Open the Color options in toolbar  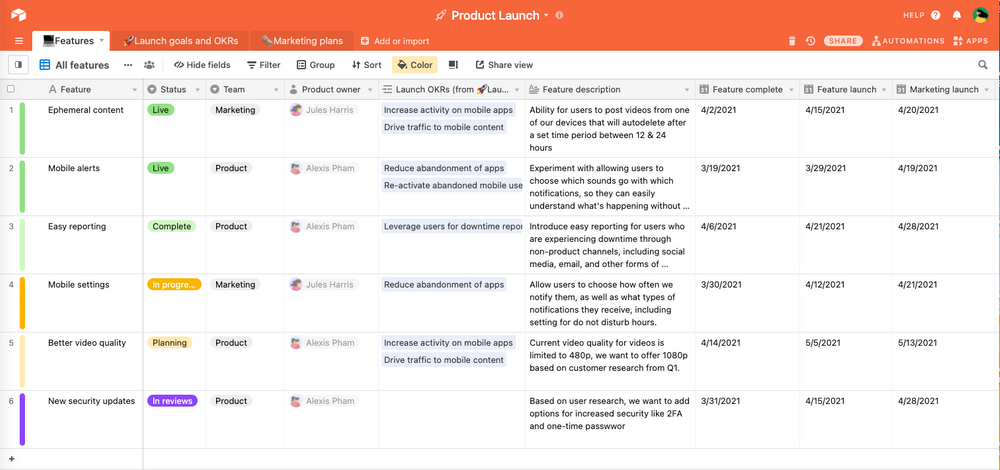tap(415, 64)
